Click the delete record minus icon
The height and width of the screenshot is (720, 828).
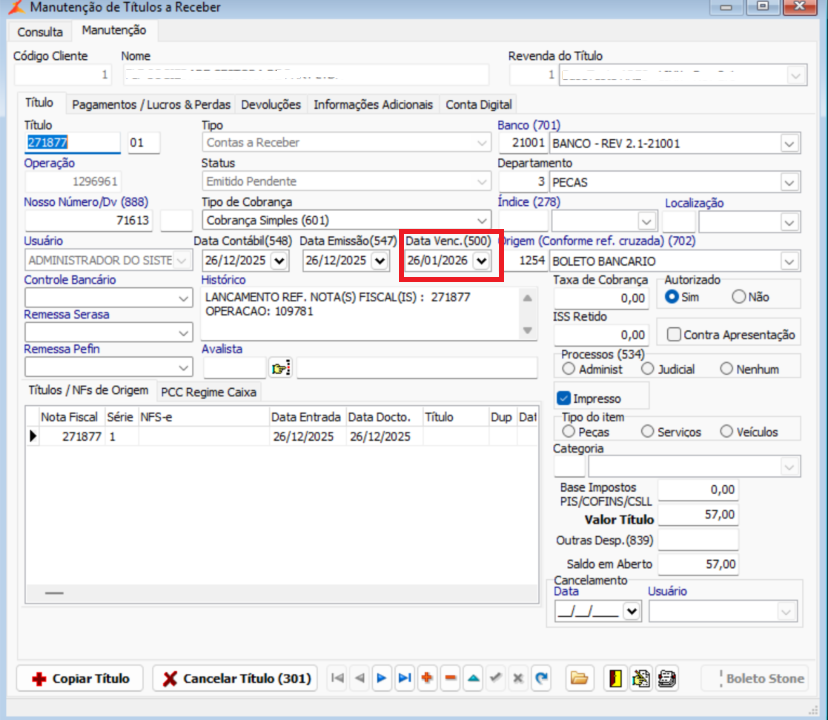450,678
